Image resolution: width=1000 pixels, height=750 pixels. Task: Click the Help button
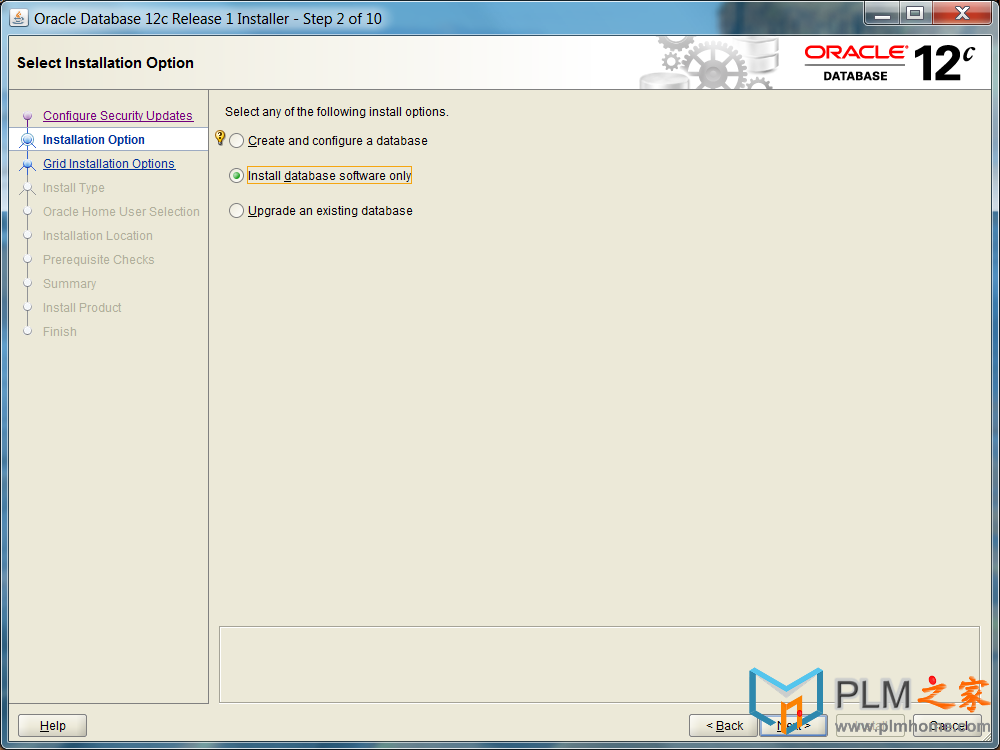[x=52, y=725]
